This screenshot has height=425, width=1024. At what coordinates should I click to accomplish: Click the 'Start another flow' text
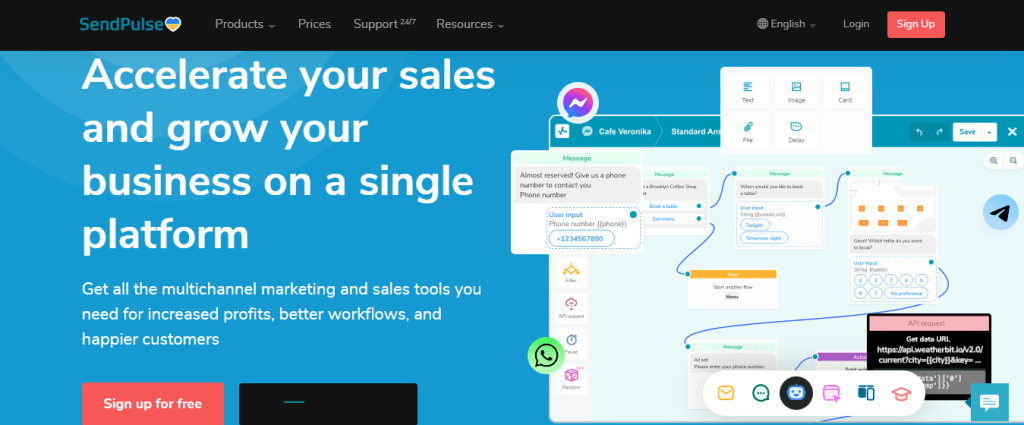click(732, 286)
